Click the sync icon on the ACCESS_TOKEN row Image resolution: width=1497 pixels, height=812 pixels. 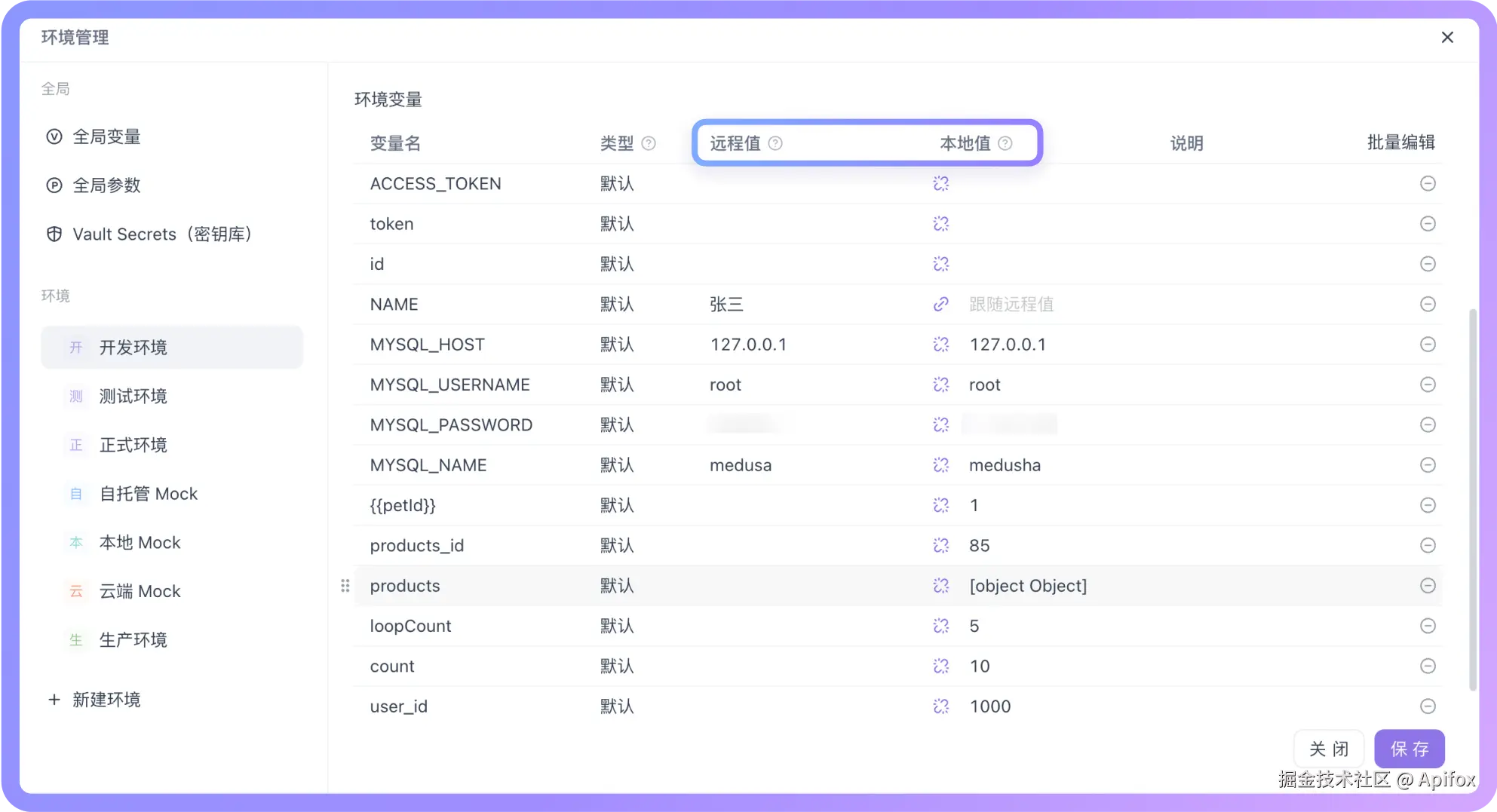(940, 183)
